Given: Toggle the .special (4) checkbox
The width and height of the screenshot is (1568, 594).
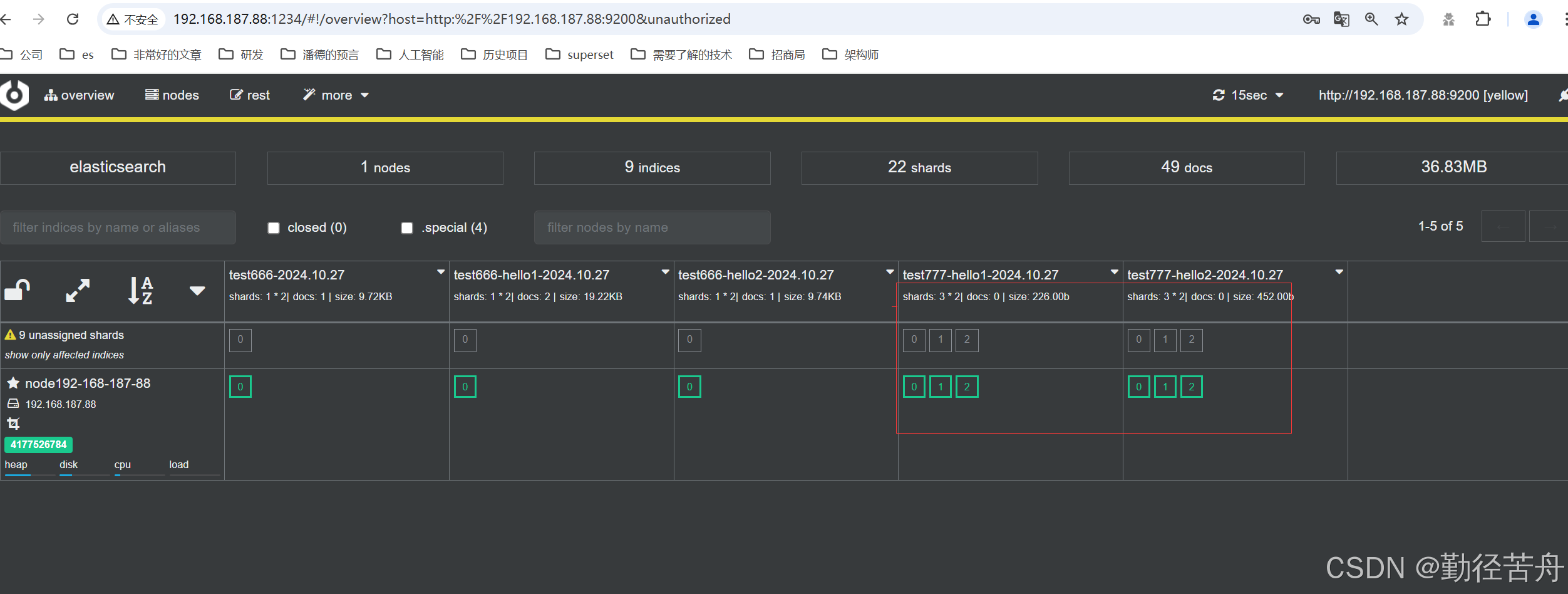Looking at the screenshot, I should click(x=407, y=227).
